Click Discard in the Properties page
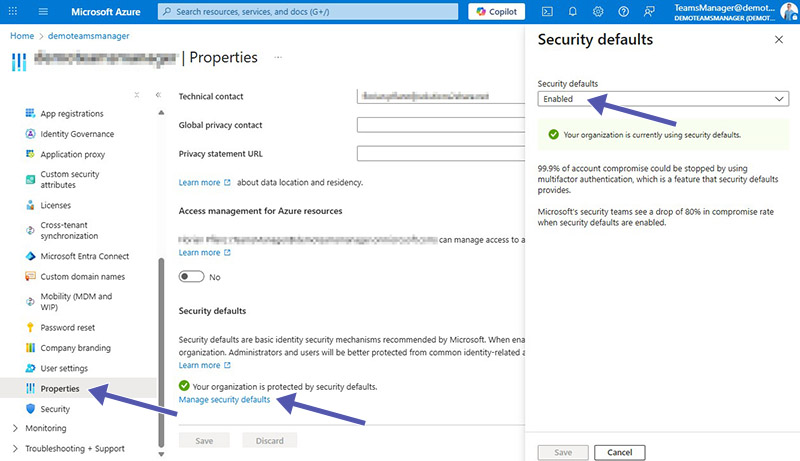The height and width of the screenshot is (461, 800). point(269,441)
